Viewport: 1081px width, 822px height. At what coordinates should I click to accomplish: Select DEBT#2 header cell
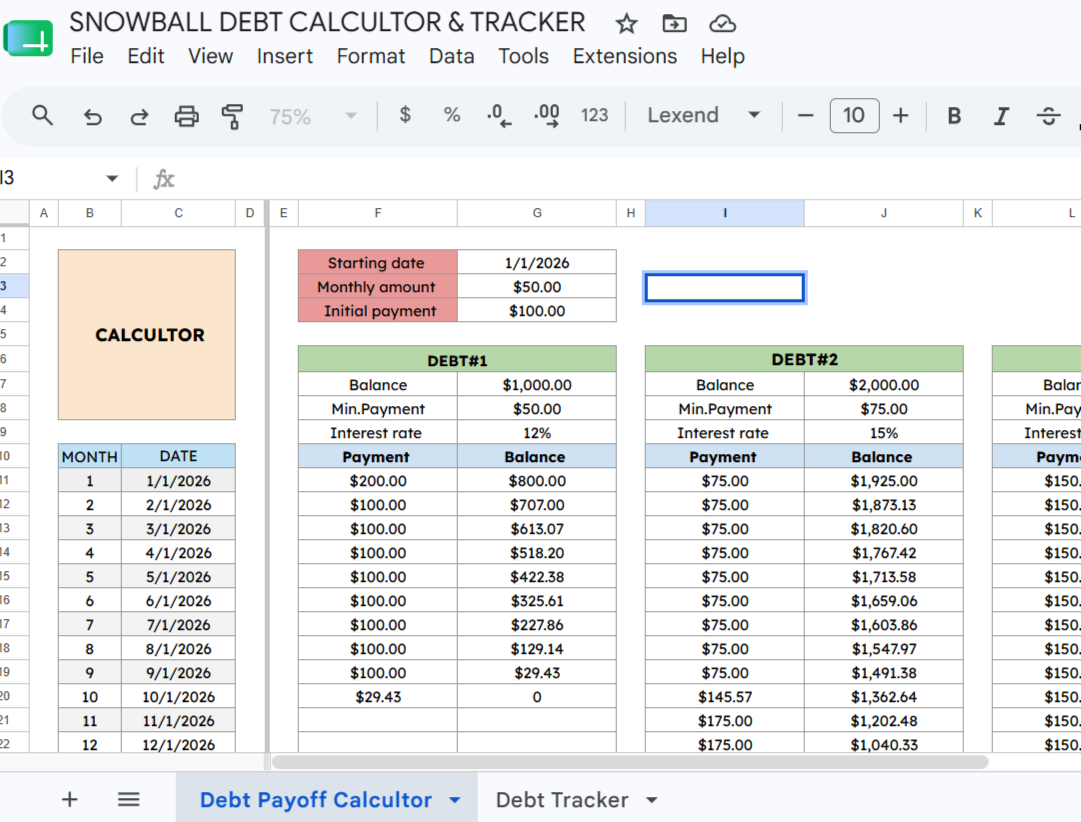[805, 359]
